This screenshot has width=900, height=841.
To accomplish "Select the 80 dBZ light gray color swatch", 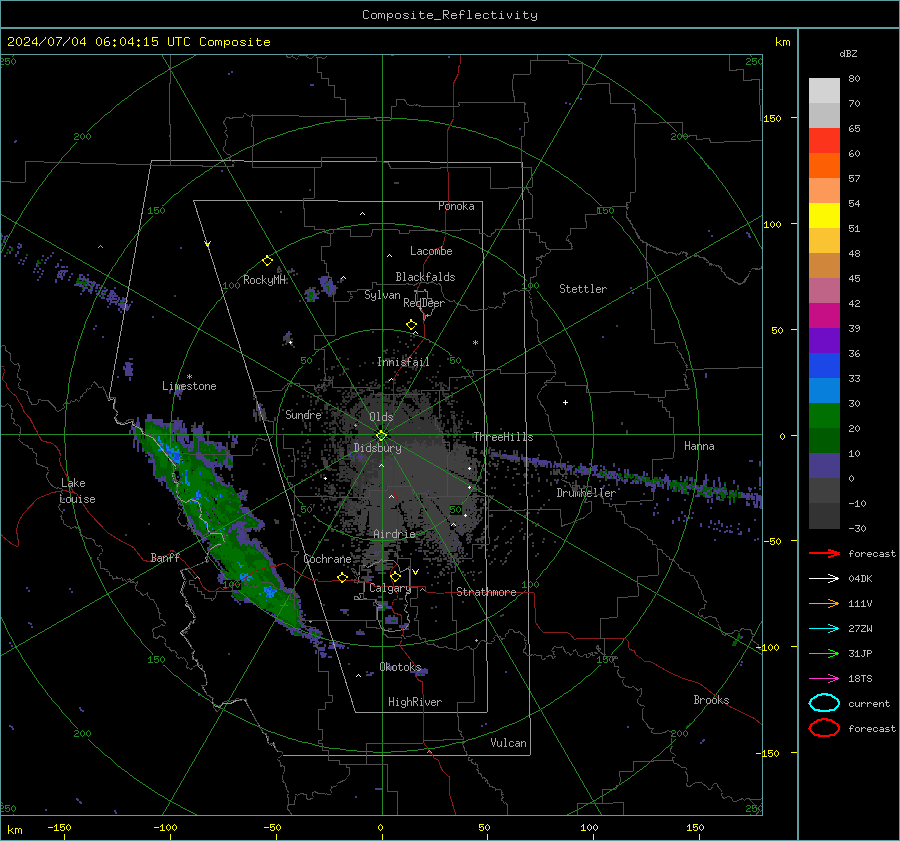I will click(x=824, y=91).
